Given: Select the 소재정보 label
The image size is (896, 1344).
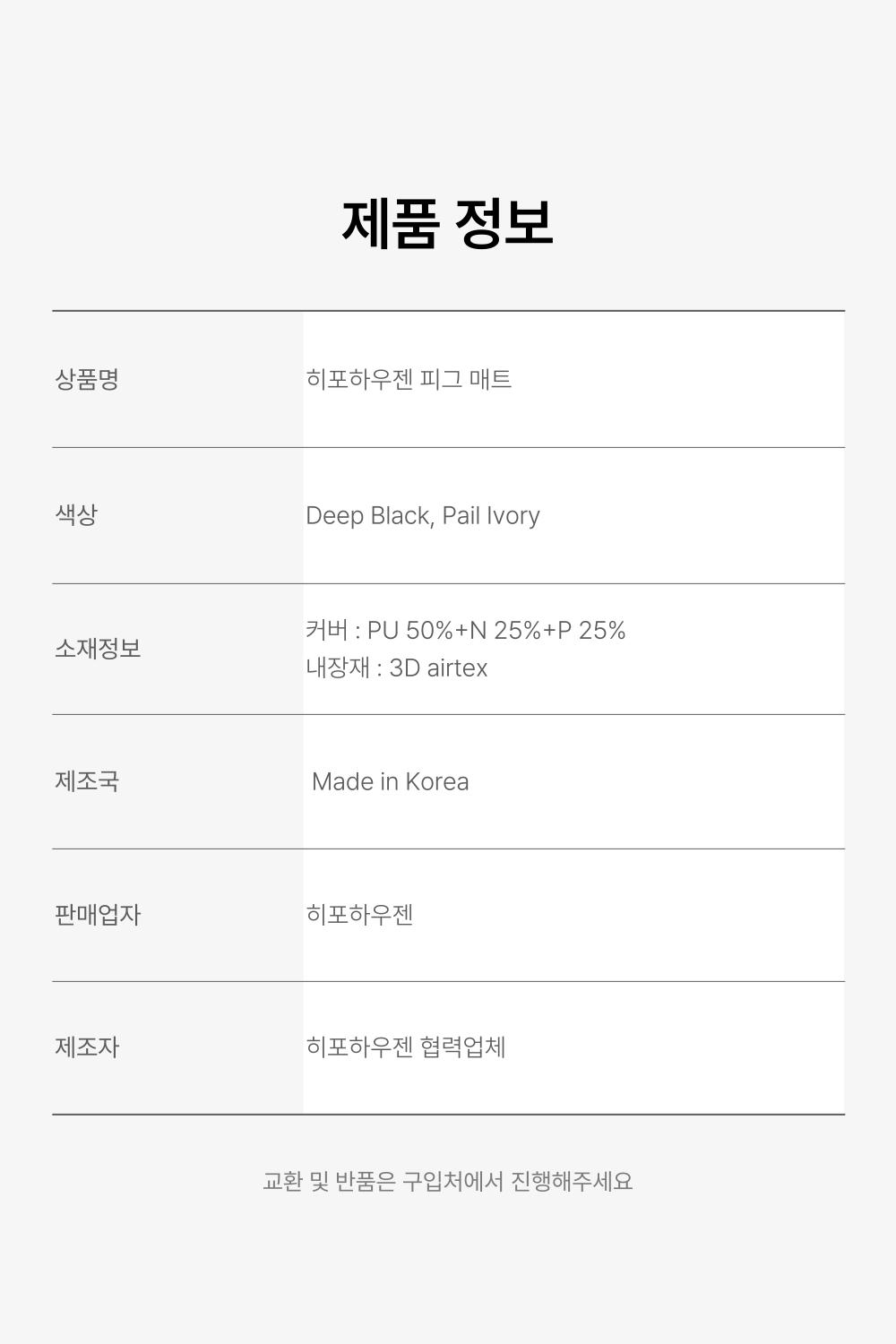Looking at the screenshot, I should 98,648.
